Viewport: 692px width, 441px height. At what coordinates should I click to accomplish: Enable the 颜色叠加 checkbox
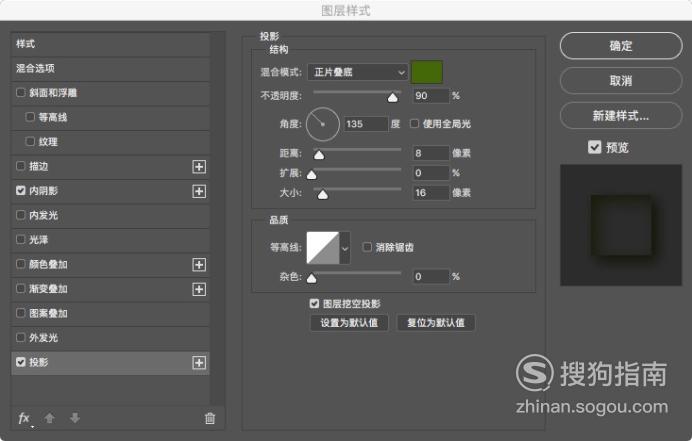[20, 264]
